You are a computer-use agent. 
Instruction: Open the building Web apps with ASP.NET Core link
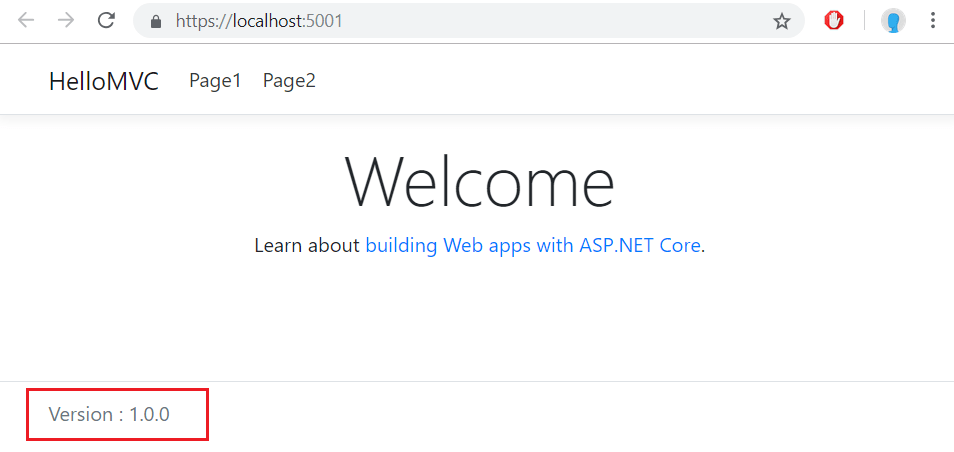[533, 246]
